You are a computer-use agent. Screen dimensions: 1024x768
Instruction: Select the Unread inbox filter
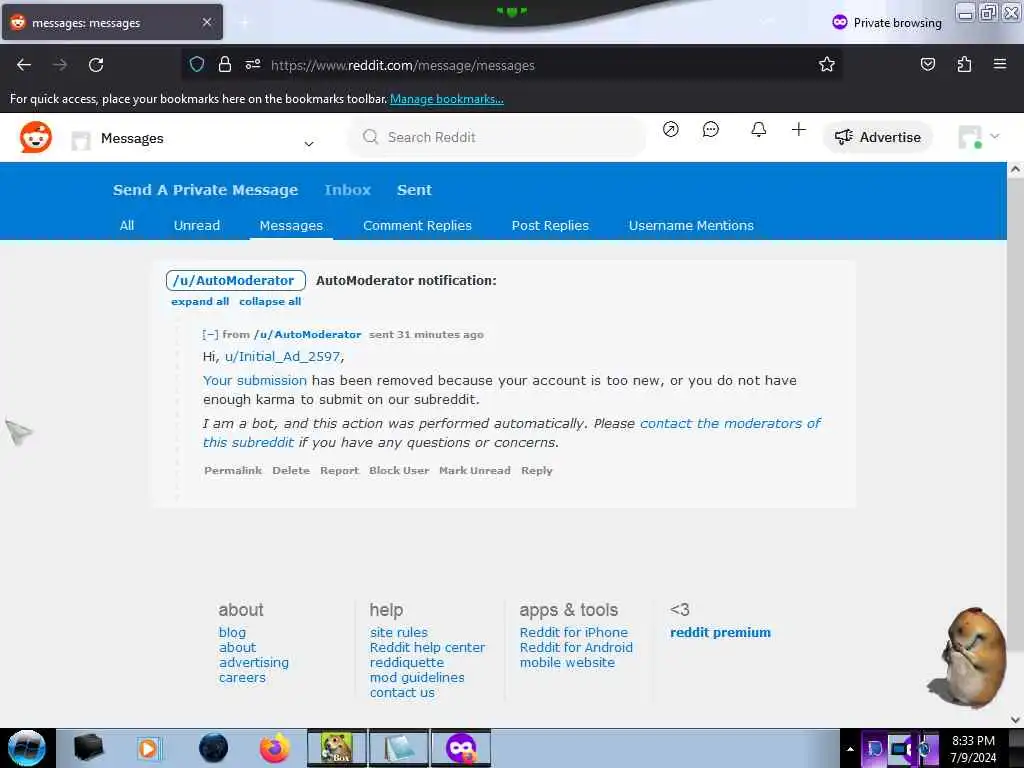pos(197,225)
